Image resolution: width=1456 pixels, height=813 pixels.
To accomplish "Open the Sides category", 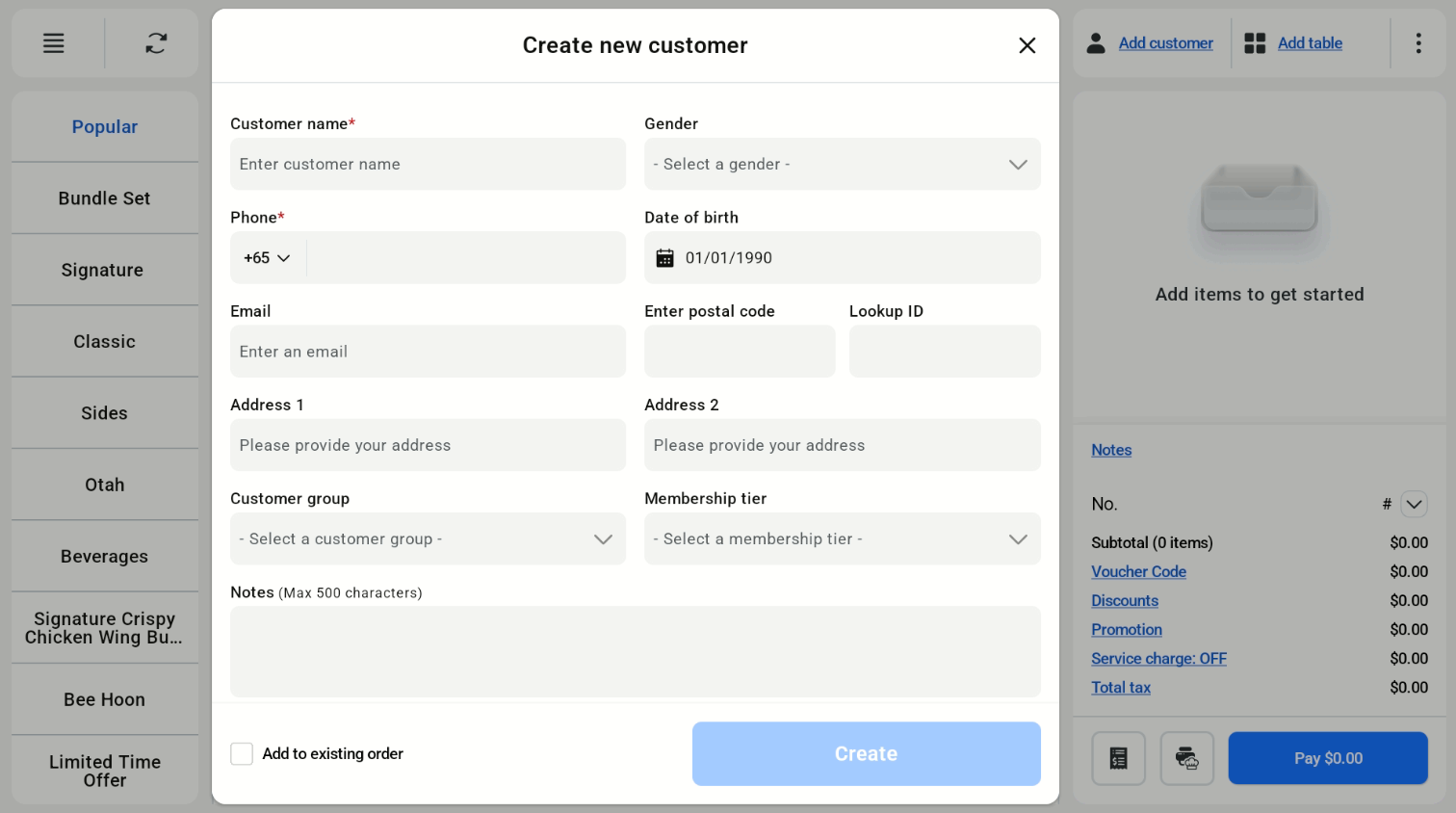I will (105, 413).
